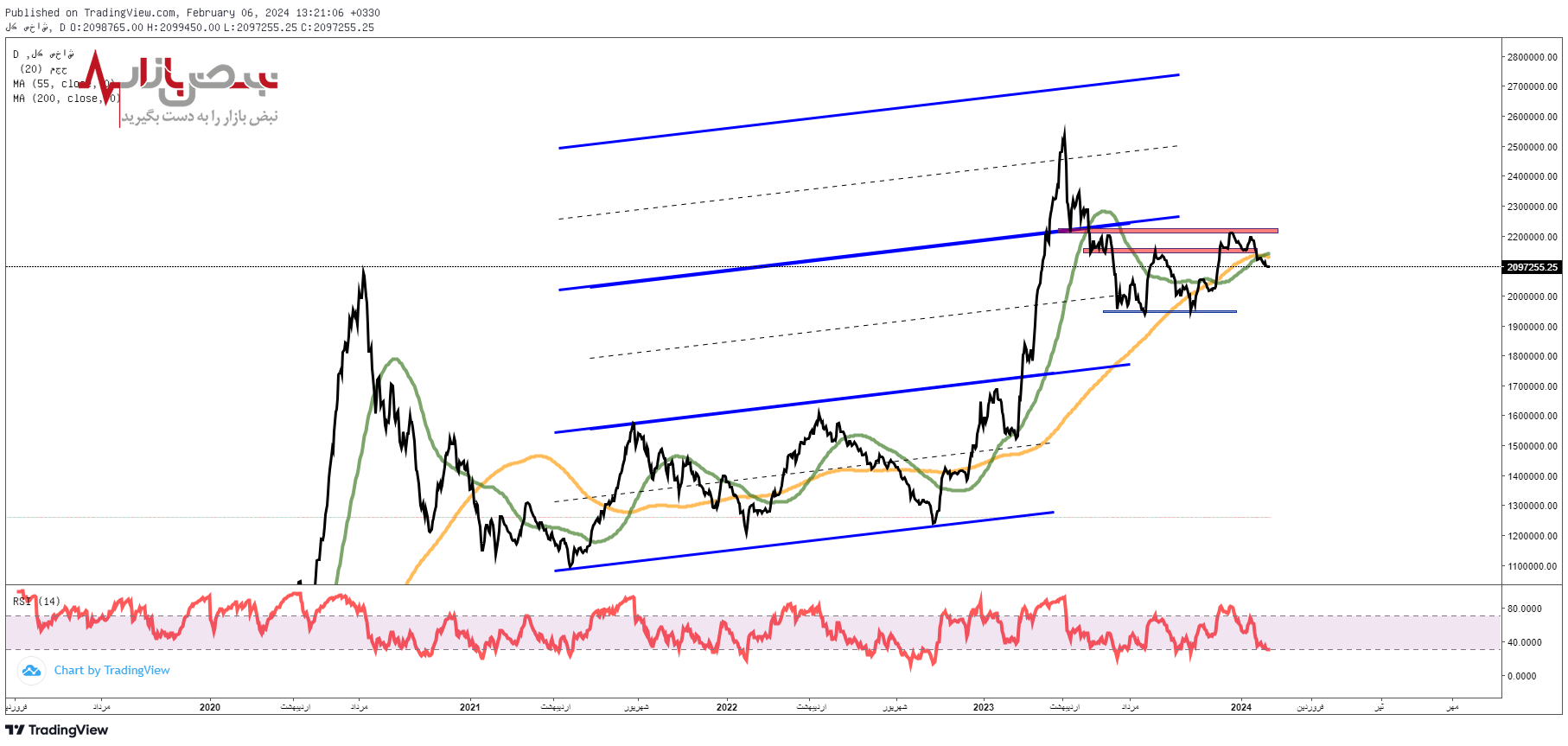Click the TradingView cloud icon badge
The image size is (1568, 746).
(31, 670)
